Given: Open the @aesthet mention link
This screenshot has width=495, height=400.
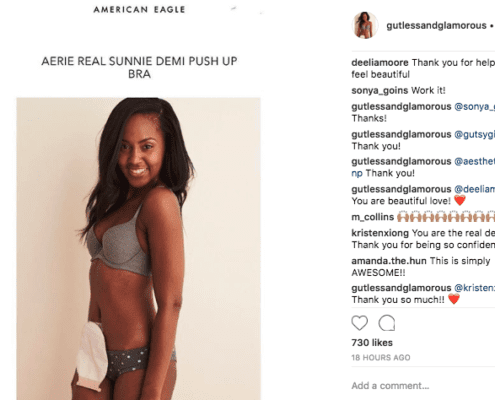Looking at the screenshot, I should tap(474, 161).
